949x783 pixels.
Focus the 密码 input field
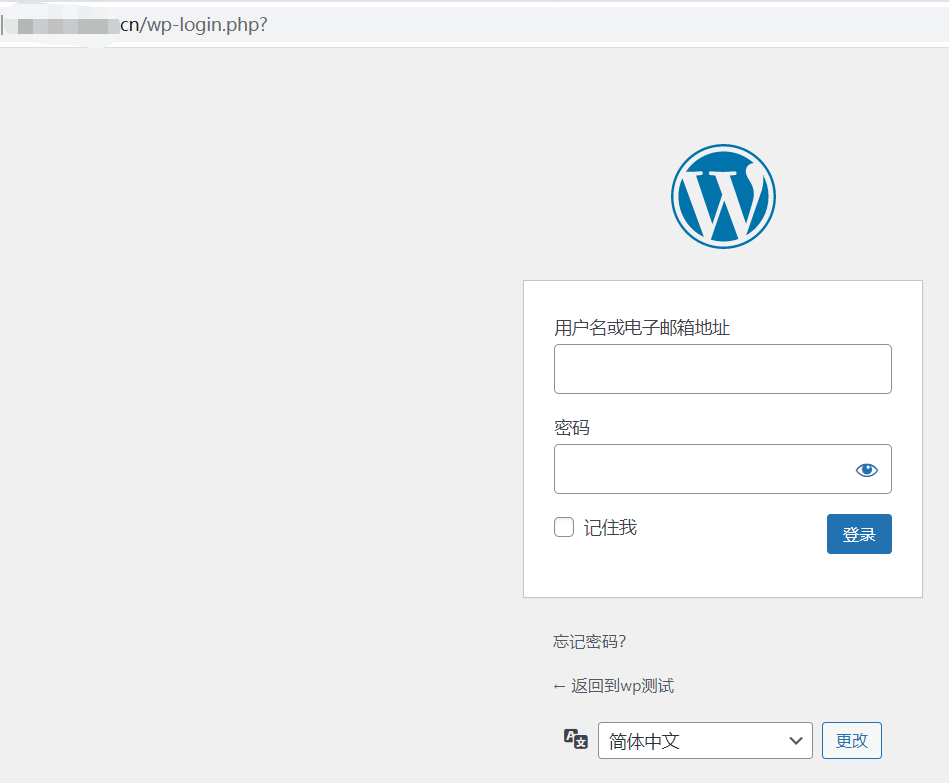click(x=723, y=469)
